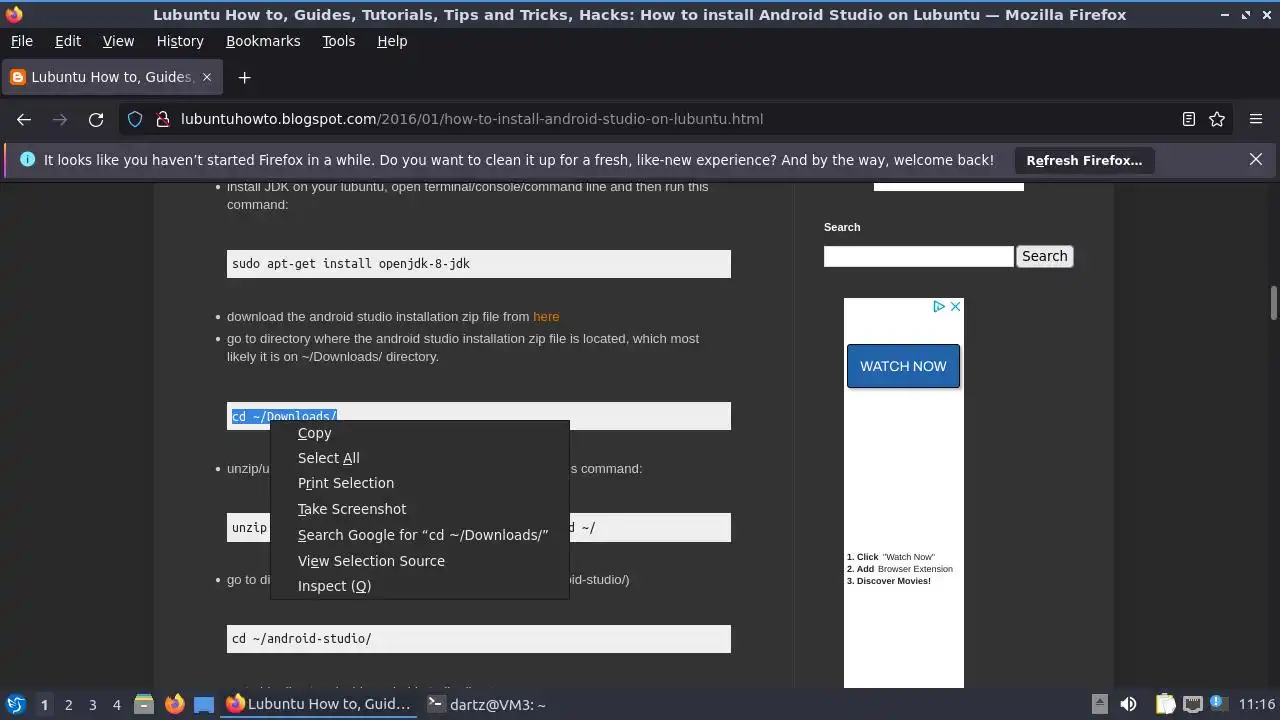
Task: Open the Firefox hamburger application menu
Action: (x=1256, y=119)
